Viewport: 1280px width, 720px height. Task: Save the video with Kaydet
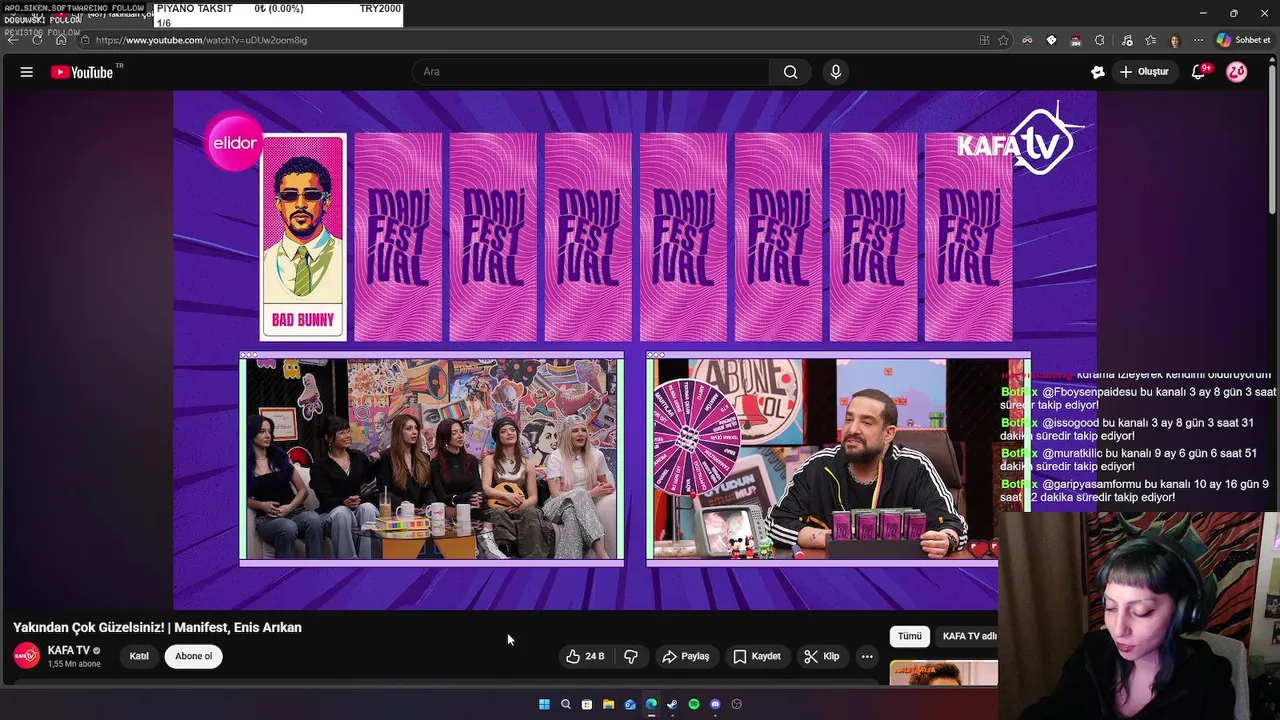pyautogui.click(x=757, y=657)
